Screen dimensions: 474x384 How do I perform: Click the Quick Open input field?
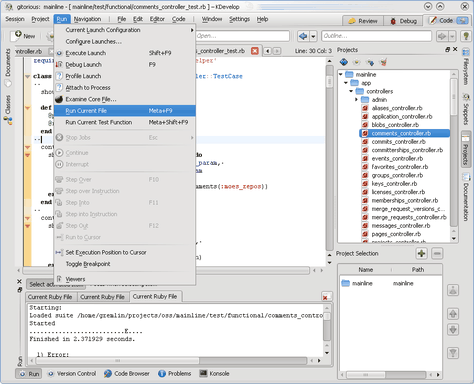(242, 36)
